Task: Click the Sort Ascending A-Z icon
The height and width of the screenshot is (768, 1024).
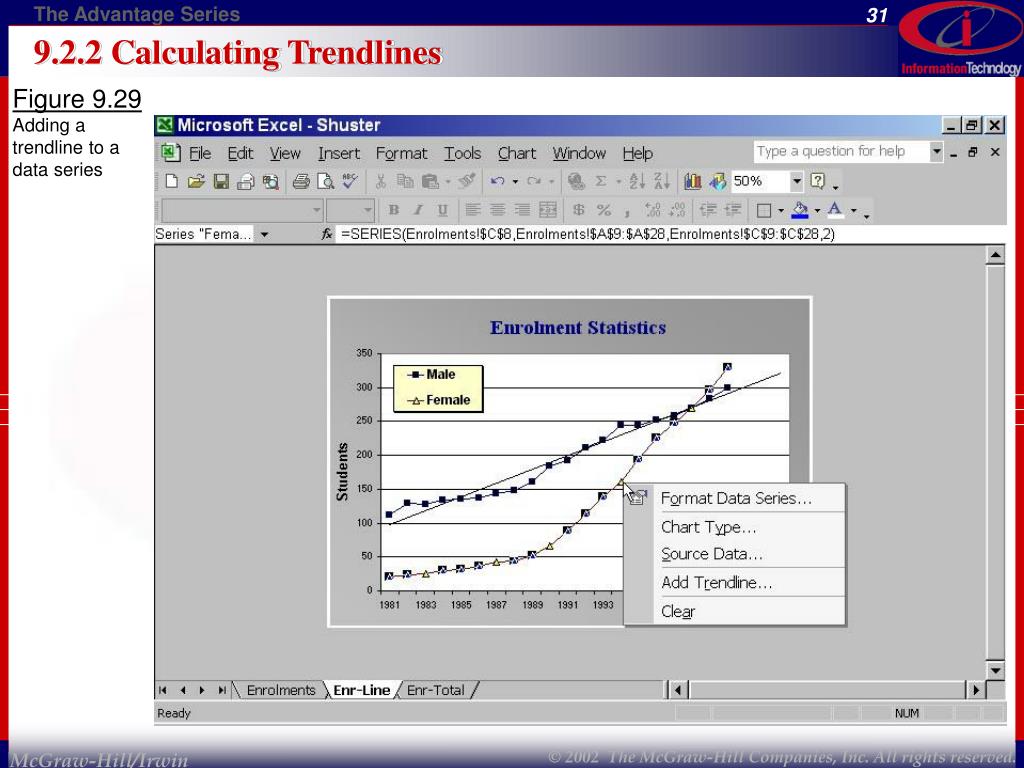Action: 637,182
